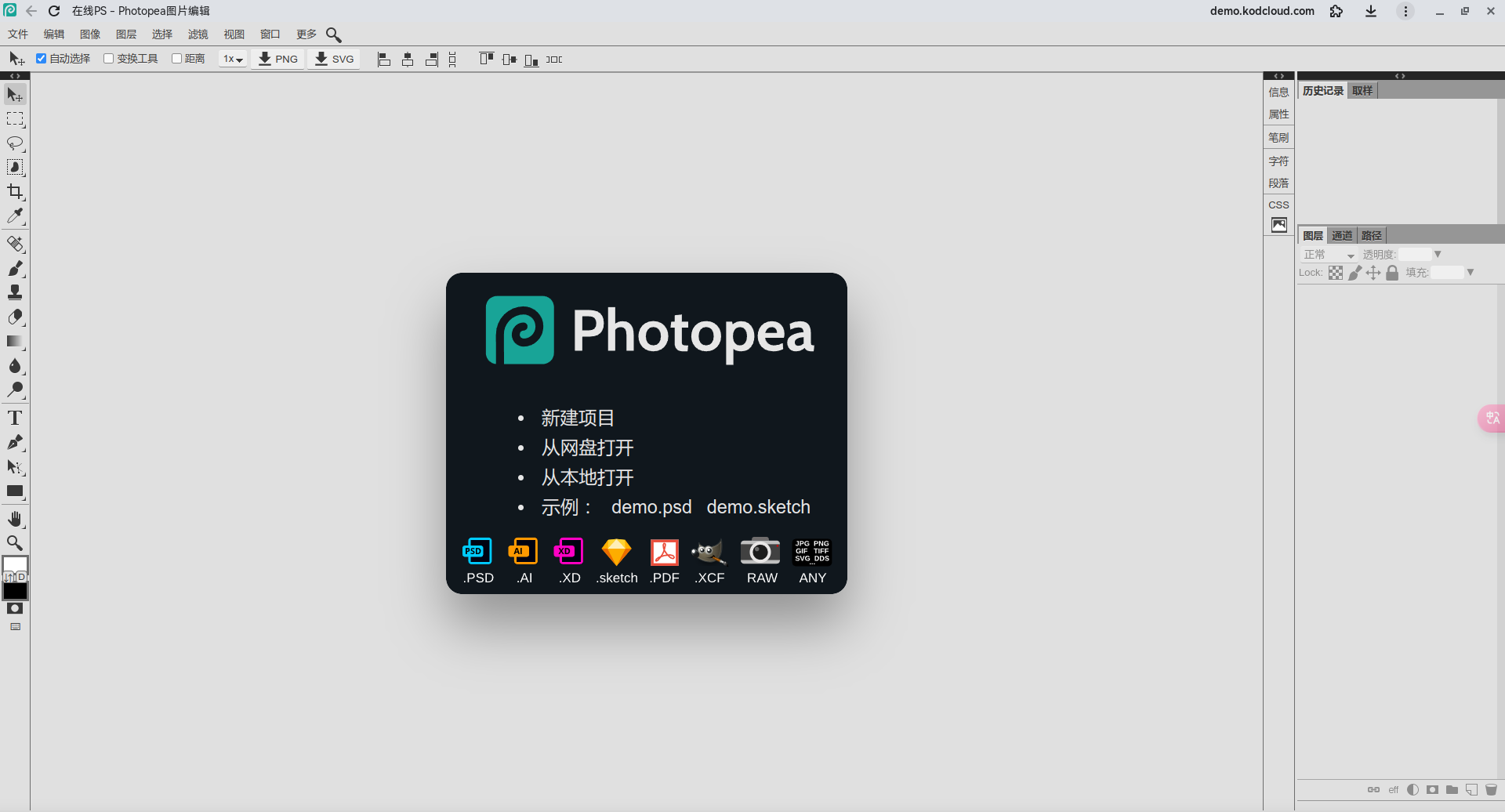Screen dimensions: 1505x812
Task: Open the image icon panel under CSS
Action: [1278, 225]
